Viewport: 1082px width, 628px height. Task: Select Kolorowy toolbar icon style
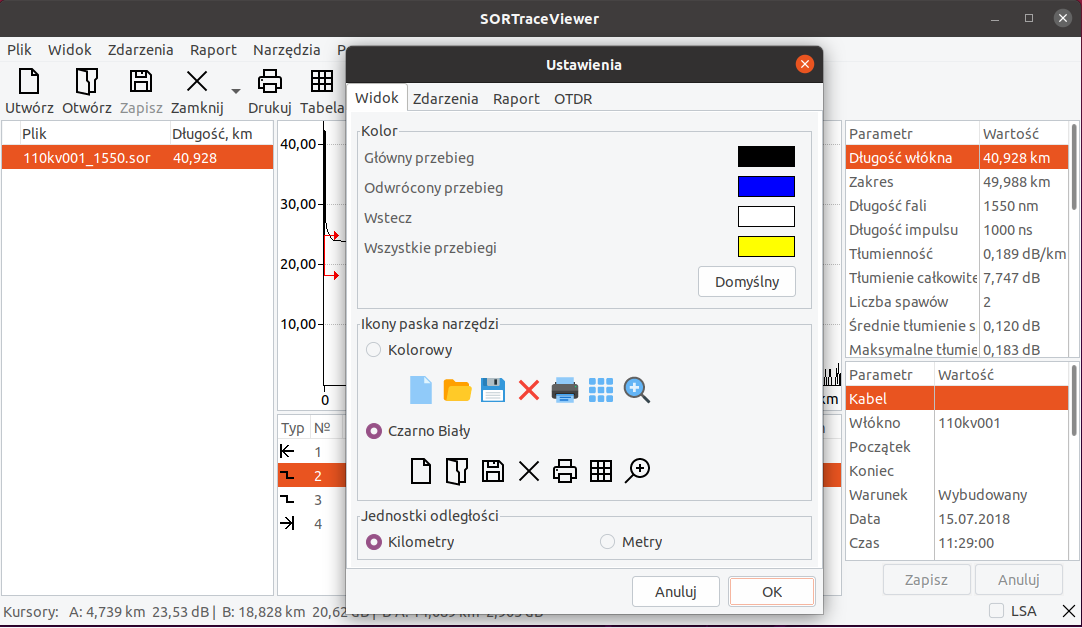(374, 350)
